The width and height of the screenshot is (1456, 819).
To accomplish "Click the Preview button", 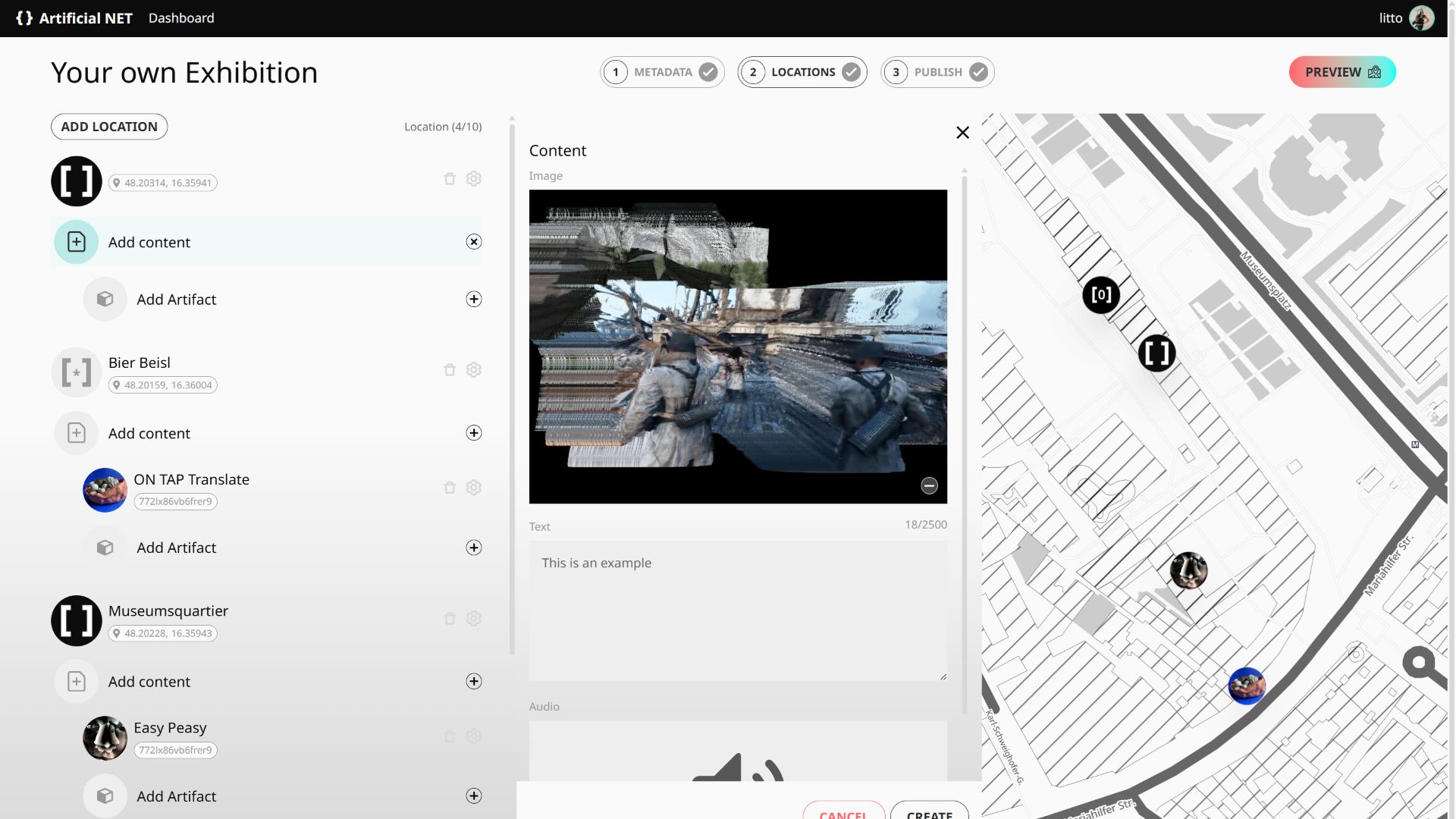I will (x=1342, y=72).
